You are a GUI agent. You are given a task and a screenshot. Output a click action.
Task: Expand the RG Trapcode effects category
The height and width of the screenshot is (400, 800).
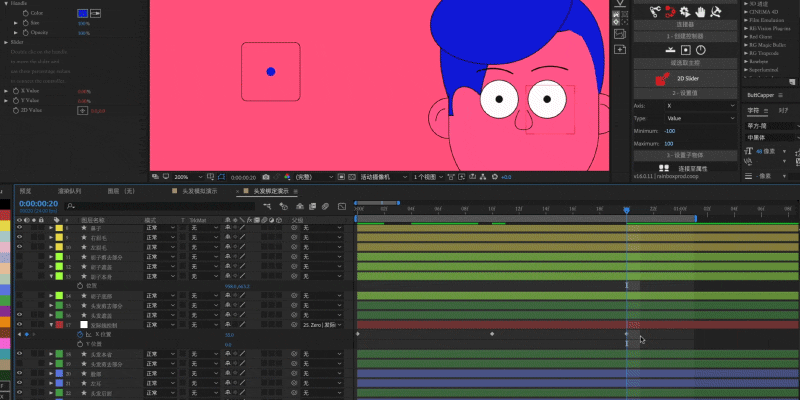tap(745, 53)
